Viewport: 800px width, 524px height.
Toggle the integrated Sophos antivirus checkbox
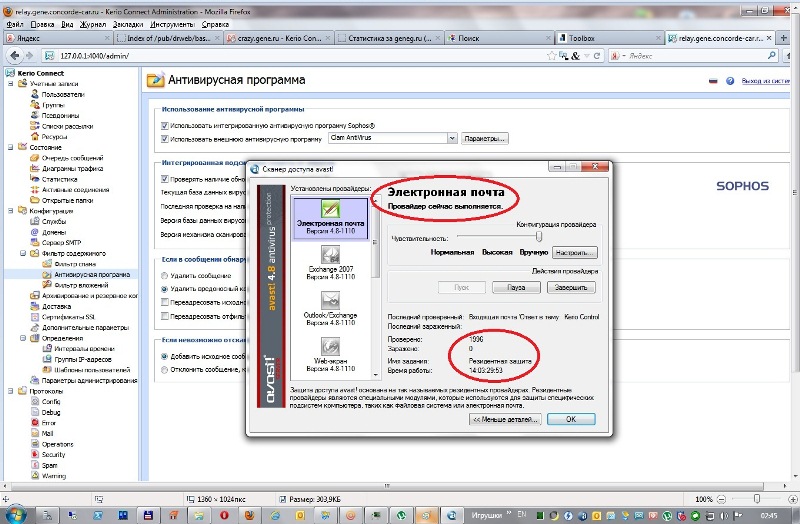point(166,125)
